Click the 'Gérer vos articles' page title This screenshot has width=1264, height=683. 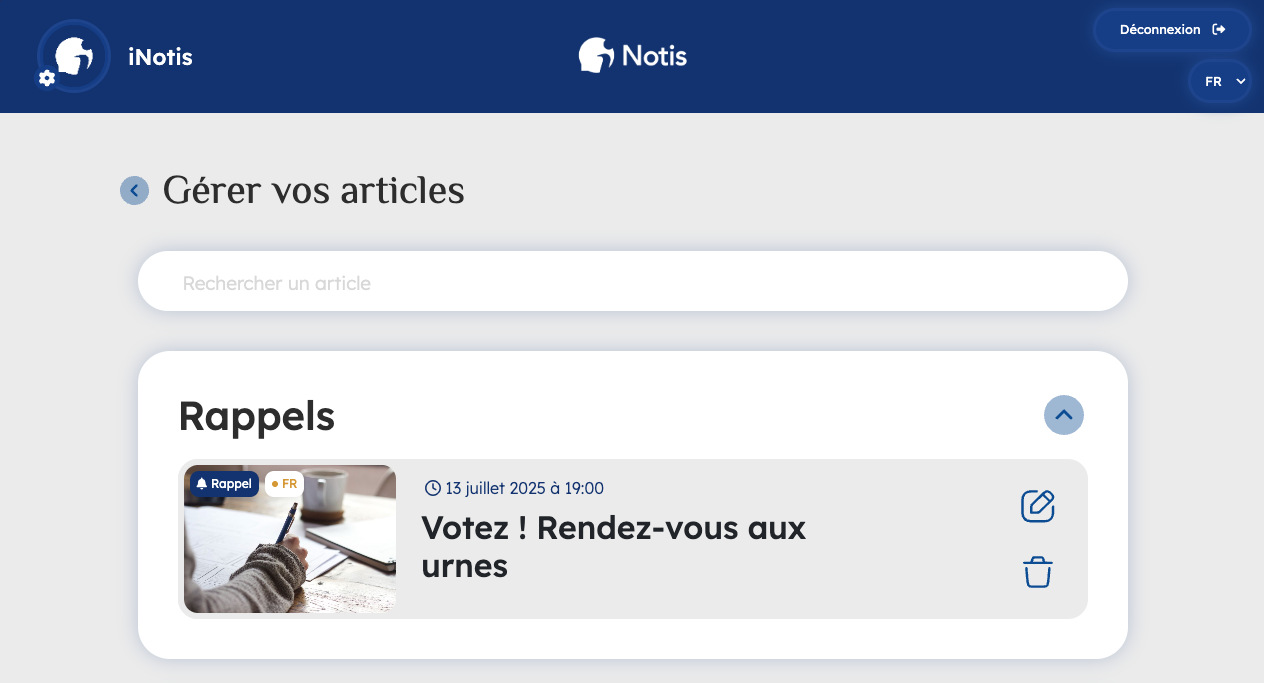(x=313, y=190)
